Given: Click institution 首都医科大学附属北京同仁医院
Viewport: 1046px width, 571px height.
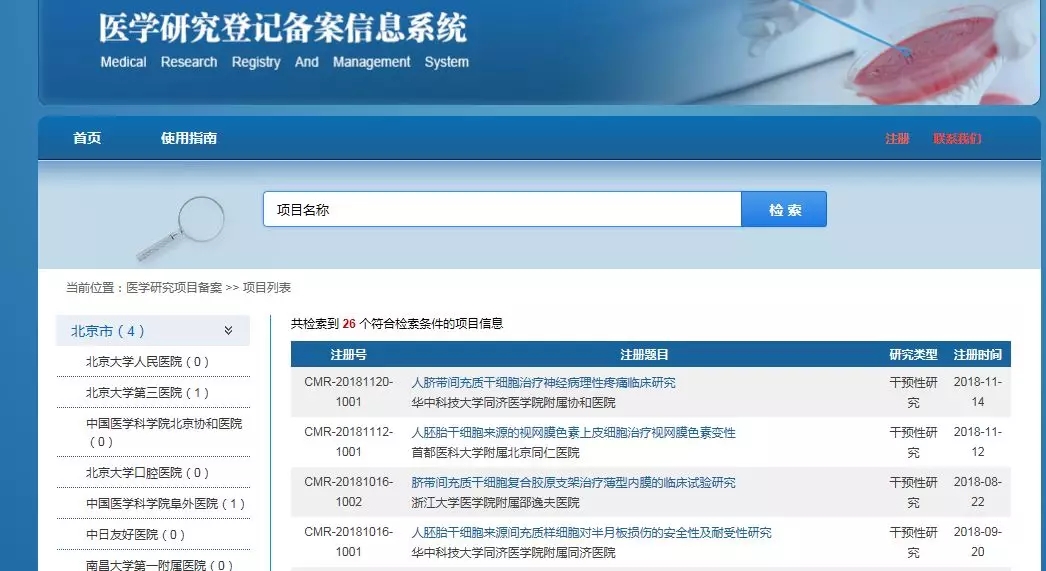Looking at the screenshot, I should [495, 453].
